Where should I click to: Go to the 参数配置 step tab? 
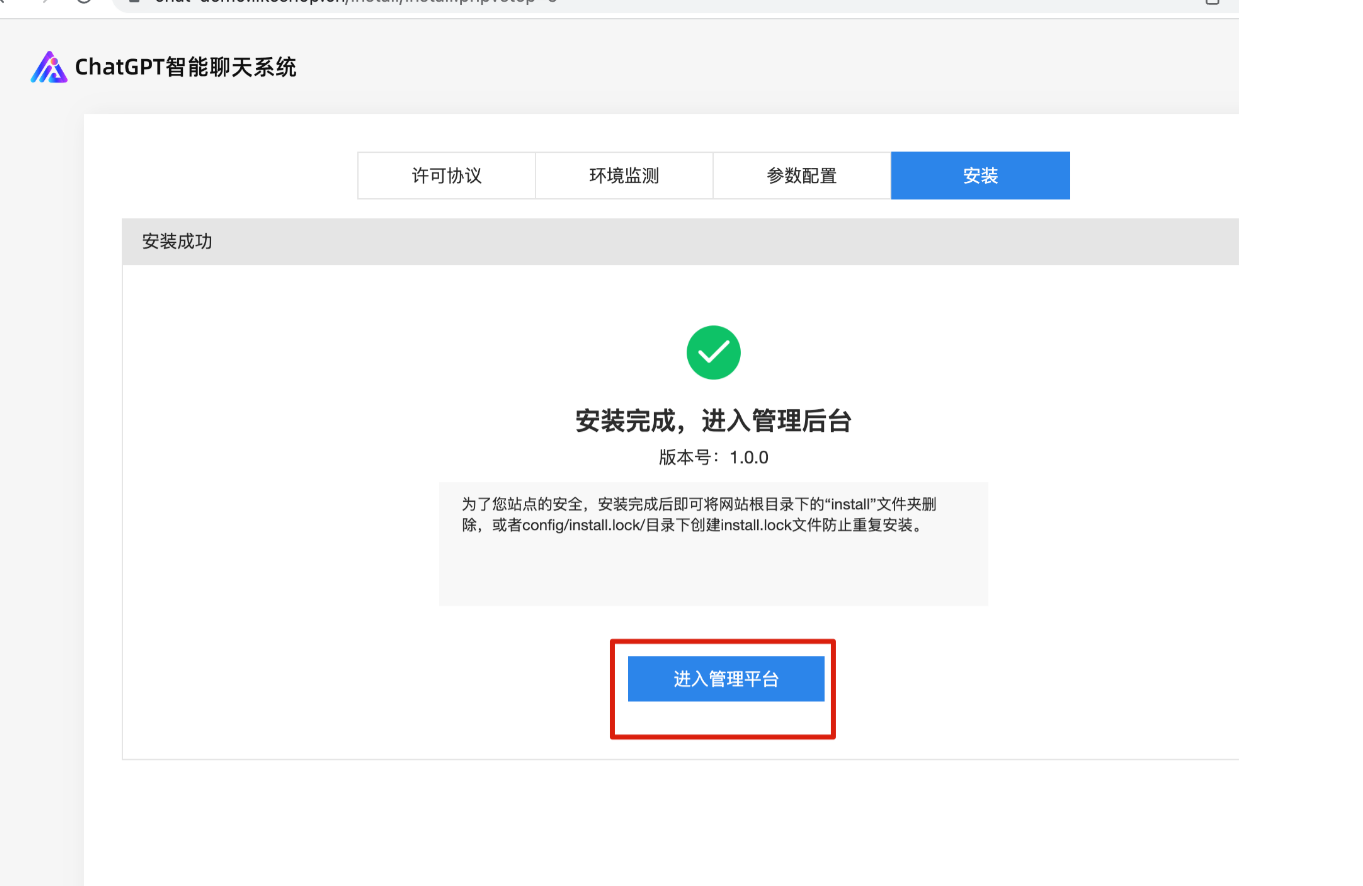coord(801,176)
